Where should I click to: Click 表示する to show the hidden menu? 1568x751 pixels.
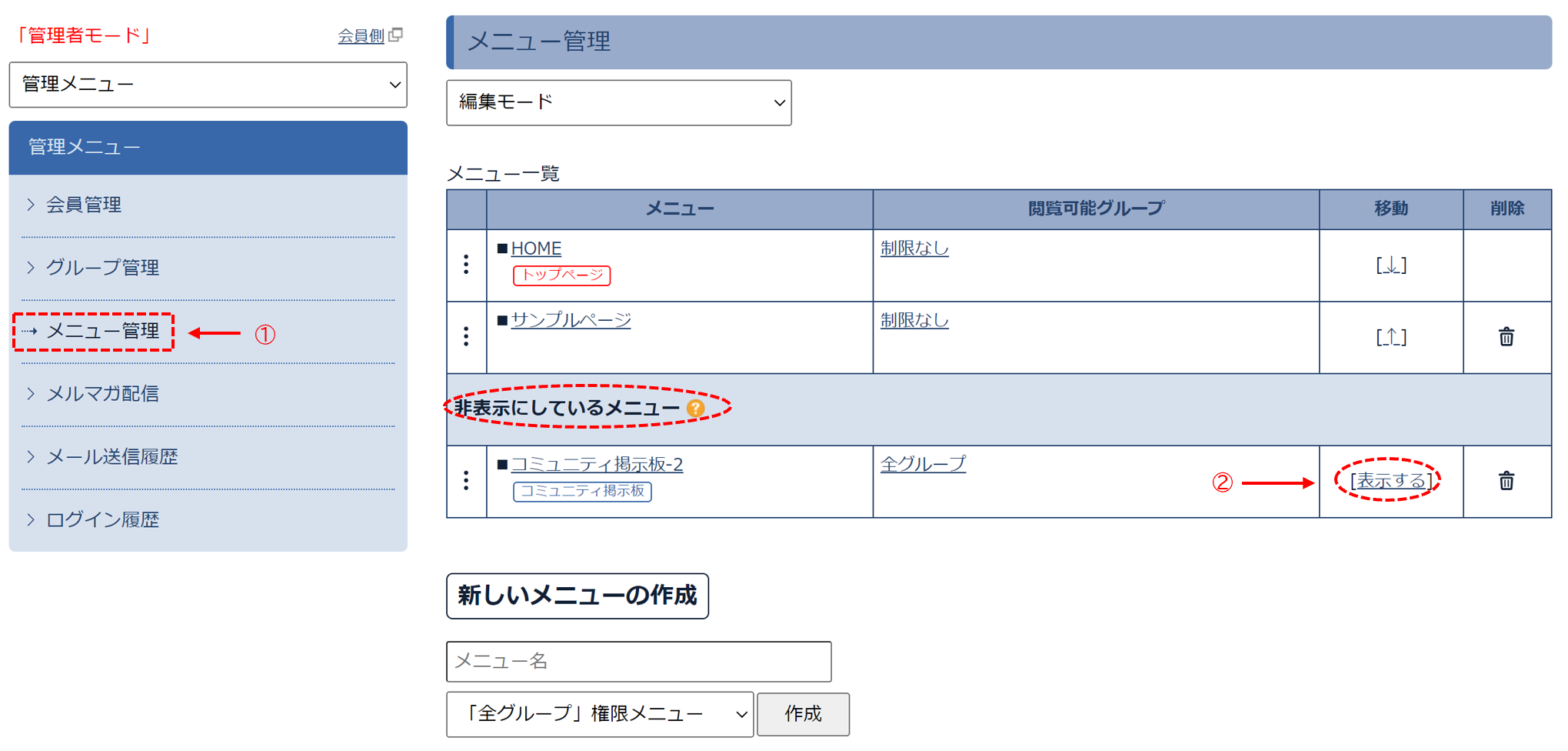tap(1390, 481)
